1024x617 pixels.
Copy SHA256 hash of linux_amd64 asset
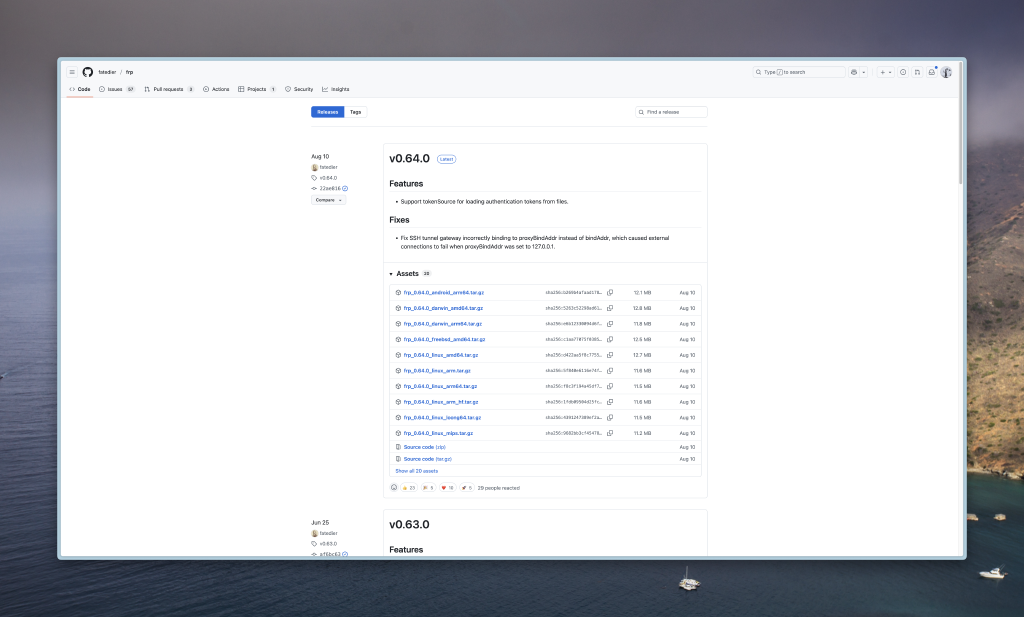(x=610, y=355)
